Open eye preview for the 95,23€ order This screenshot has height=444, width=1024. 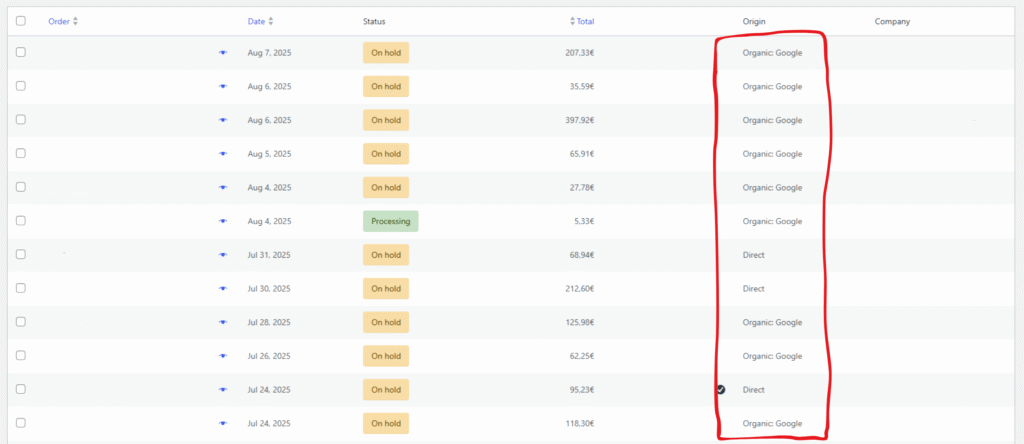(x=223, y=390)
